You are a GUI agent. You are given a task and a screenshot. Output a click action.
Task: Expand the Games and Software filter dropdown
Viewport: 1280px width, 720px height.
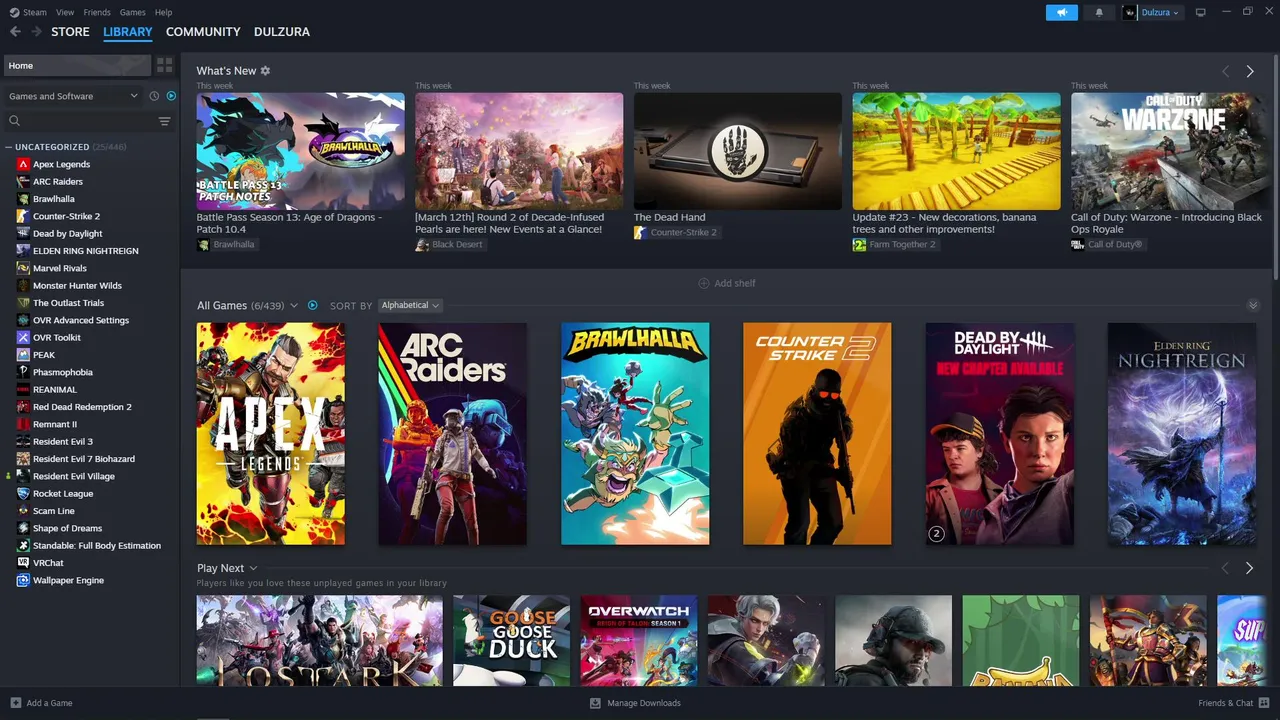(73, 96)
